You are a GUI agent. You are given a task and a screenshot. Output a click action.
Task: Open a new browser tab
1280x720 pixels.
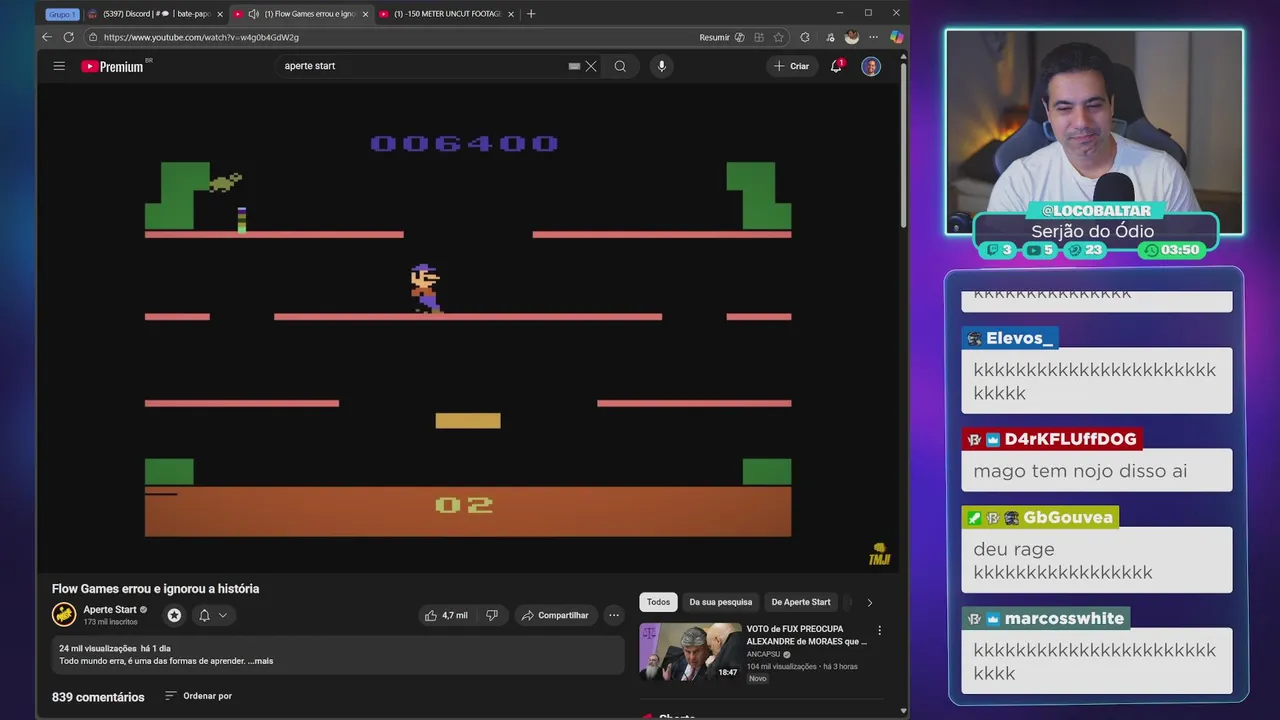point(531,14)
